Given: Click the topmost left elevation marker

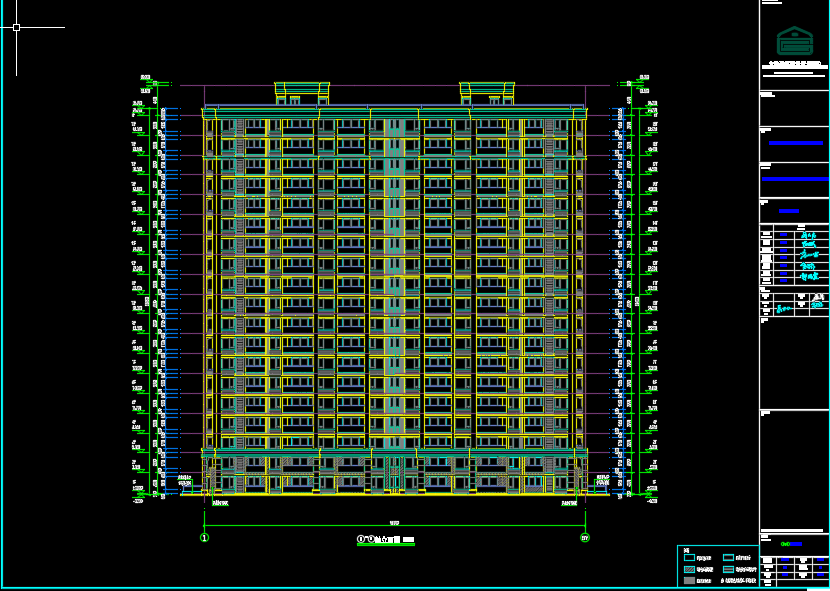Looking at the screenshot, I should (145, 78).
